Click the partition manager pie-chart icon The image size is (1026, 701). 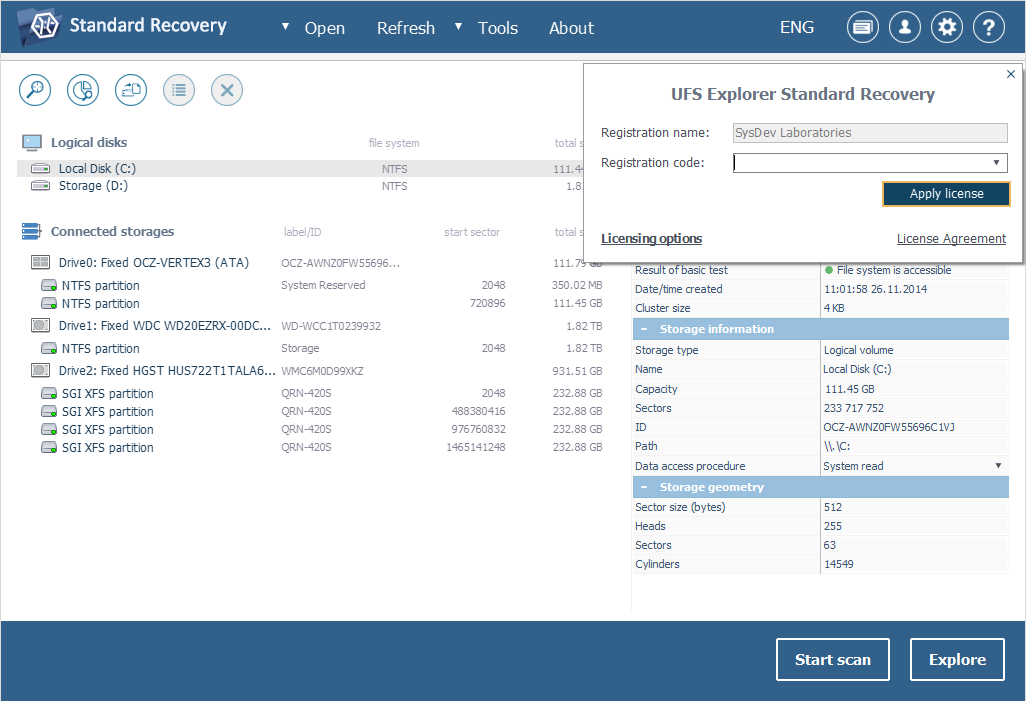(x=83, y=90)
